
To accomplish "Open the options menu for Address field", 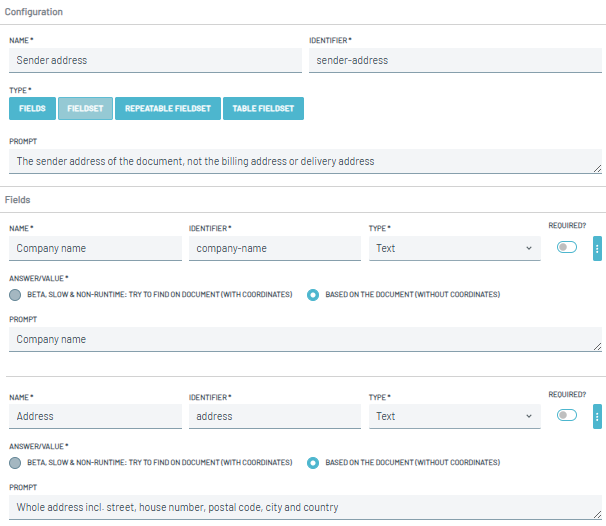I will (597, 416).
